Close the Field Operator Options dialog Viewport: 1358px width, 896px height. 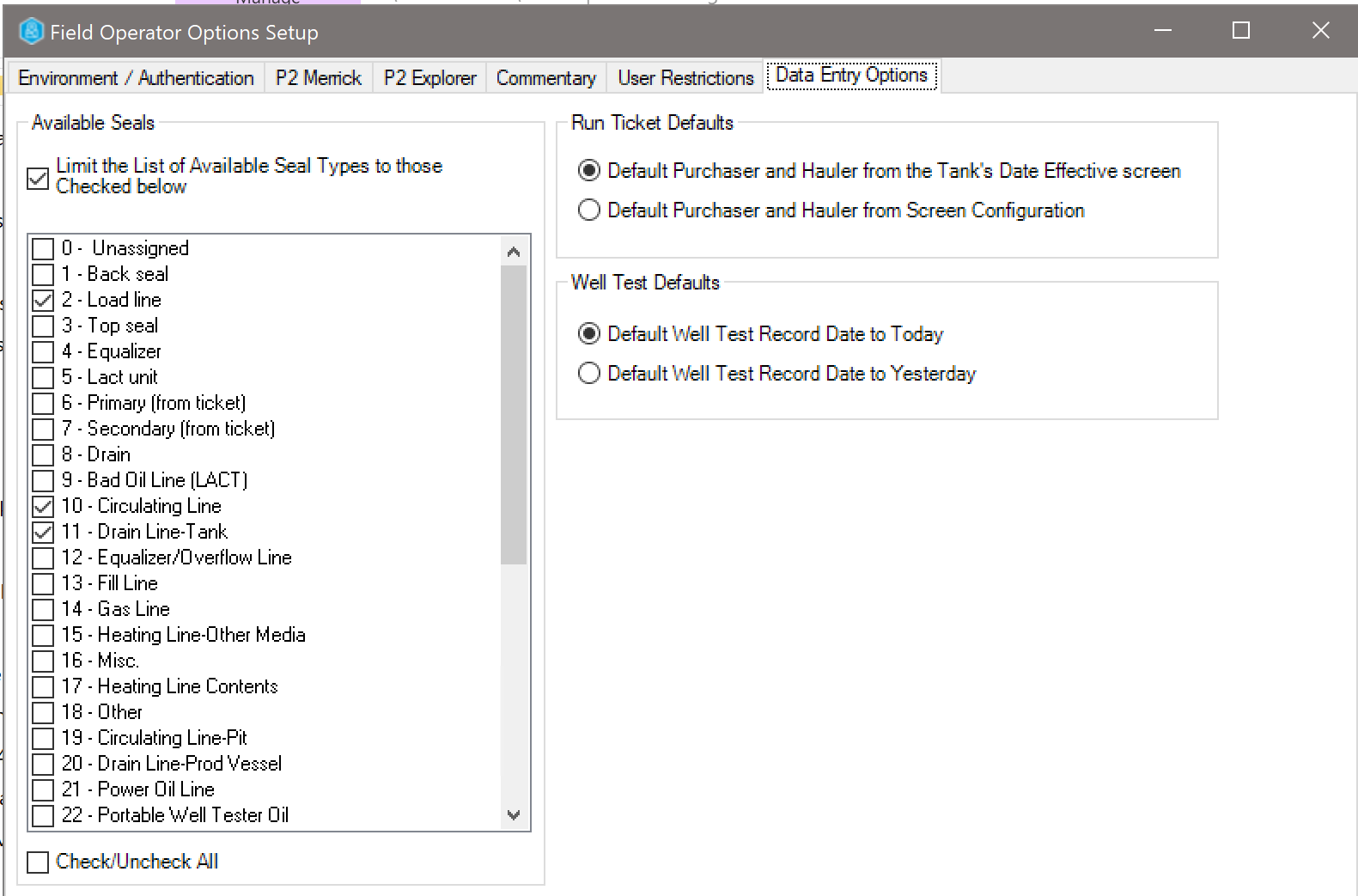coord(1320,31)
